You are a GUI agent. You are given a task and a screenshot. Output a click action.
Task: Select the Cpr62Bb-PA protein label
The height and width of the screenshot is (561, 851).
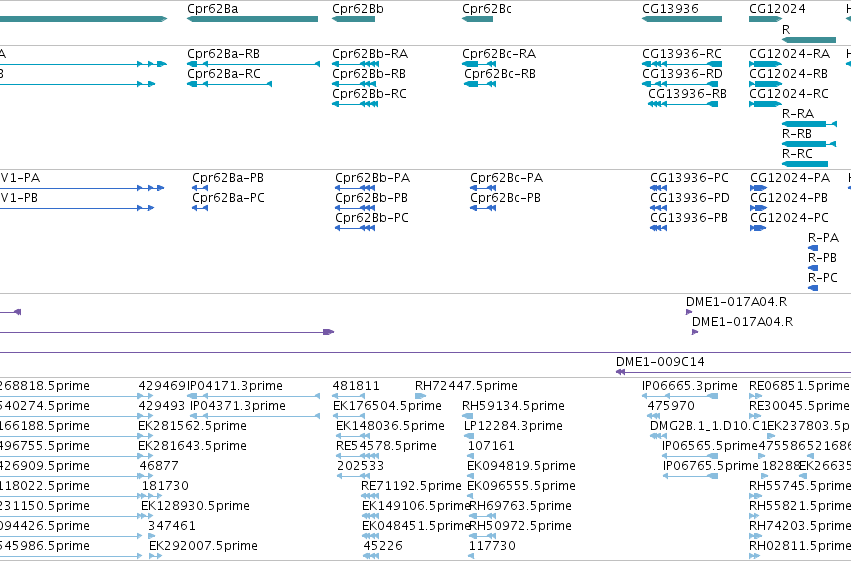click(372, 178)
